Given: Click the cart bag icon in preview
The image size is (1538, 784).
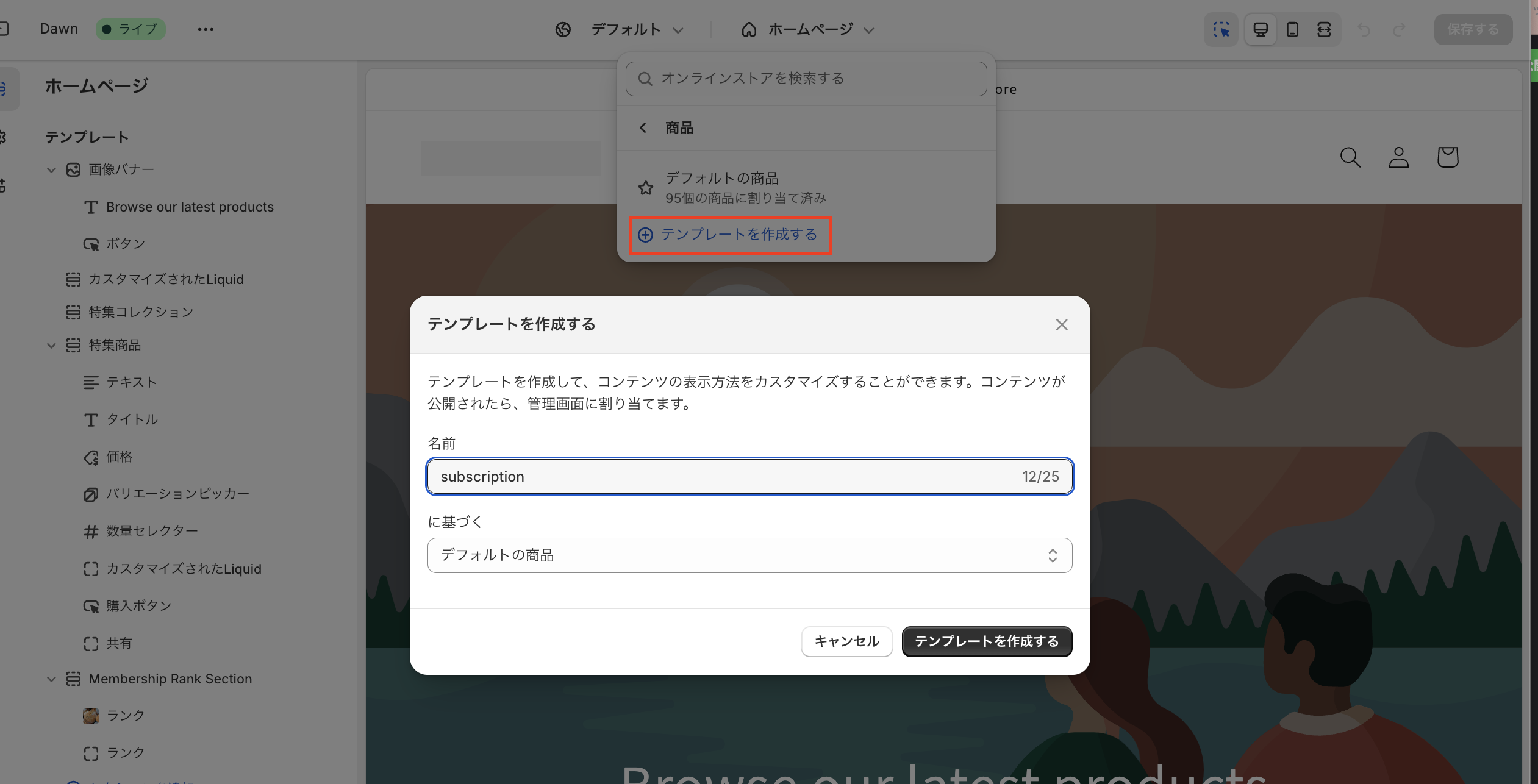Looking at the screenshot, I should pos(1447,157).
